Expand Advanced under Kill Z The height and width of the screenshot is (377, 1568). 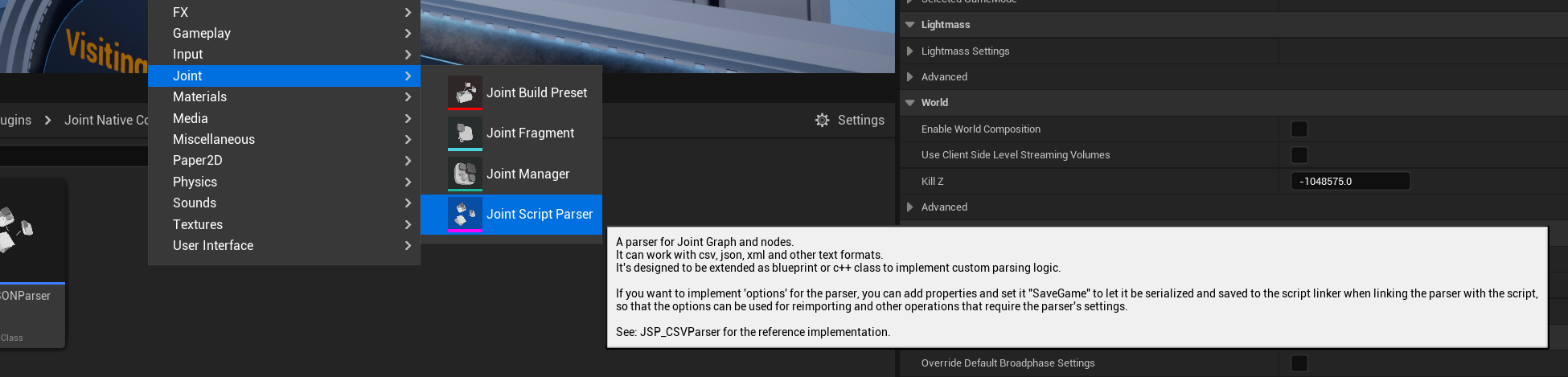[910, 207]
